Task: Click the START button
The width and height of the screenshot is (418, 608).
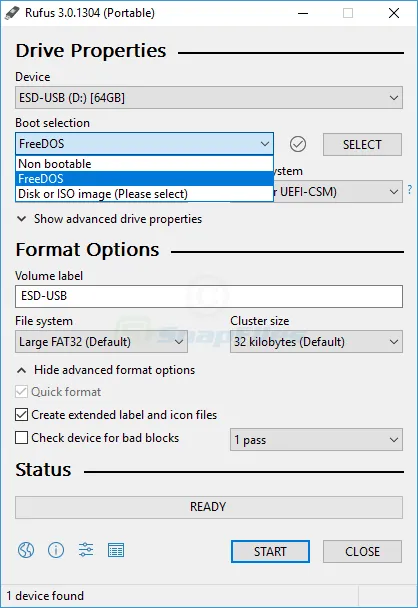Action: (x=270, y=551)
